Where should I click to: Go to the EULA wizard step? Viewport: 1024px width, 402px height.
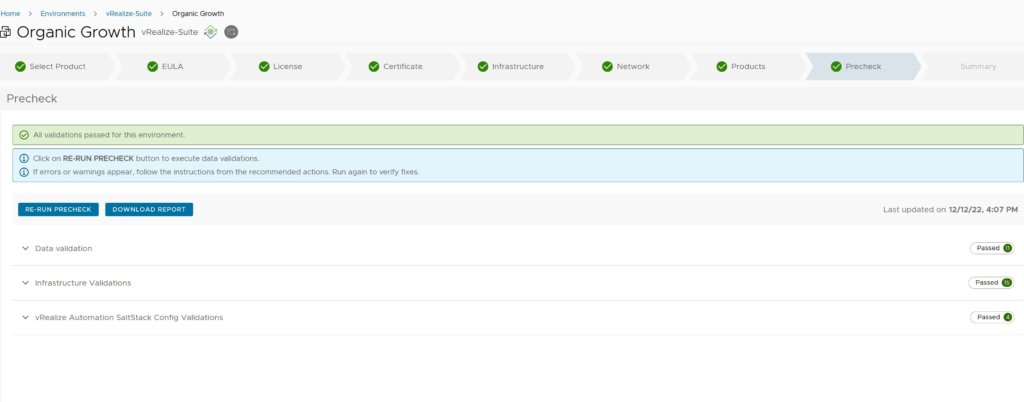[x=172, y=67]
